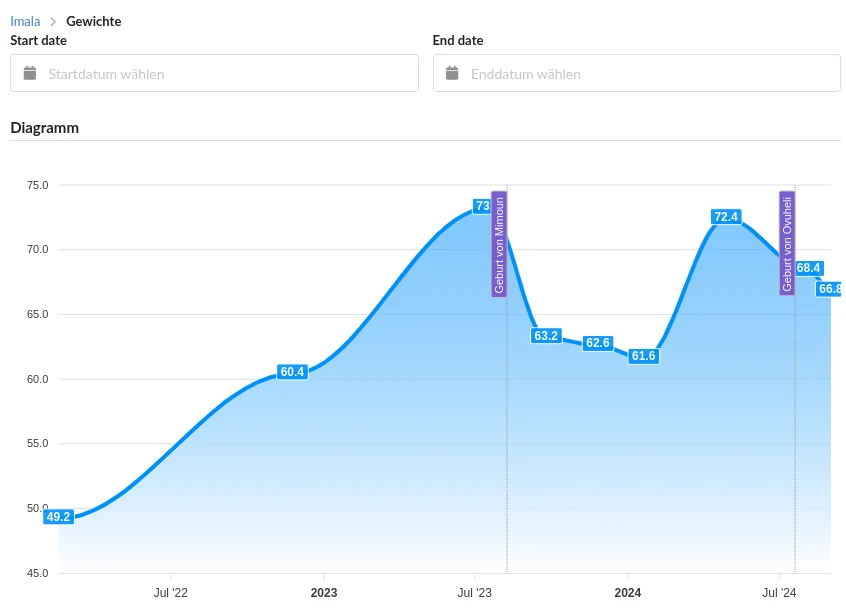Image resolution: width=846 pixels, height=612 pixels.
Task: Click the Start date calendar icon
Action: click(30, 73)
